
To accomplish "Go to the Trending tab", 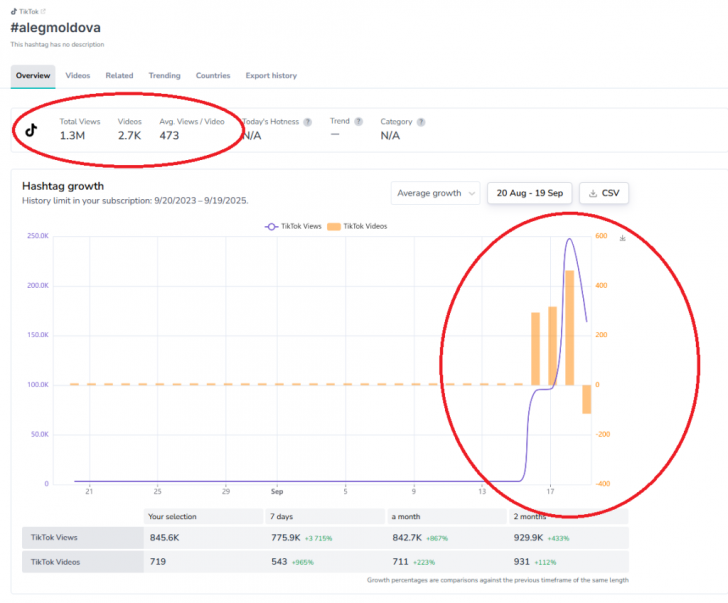I will point(164,76).
